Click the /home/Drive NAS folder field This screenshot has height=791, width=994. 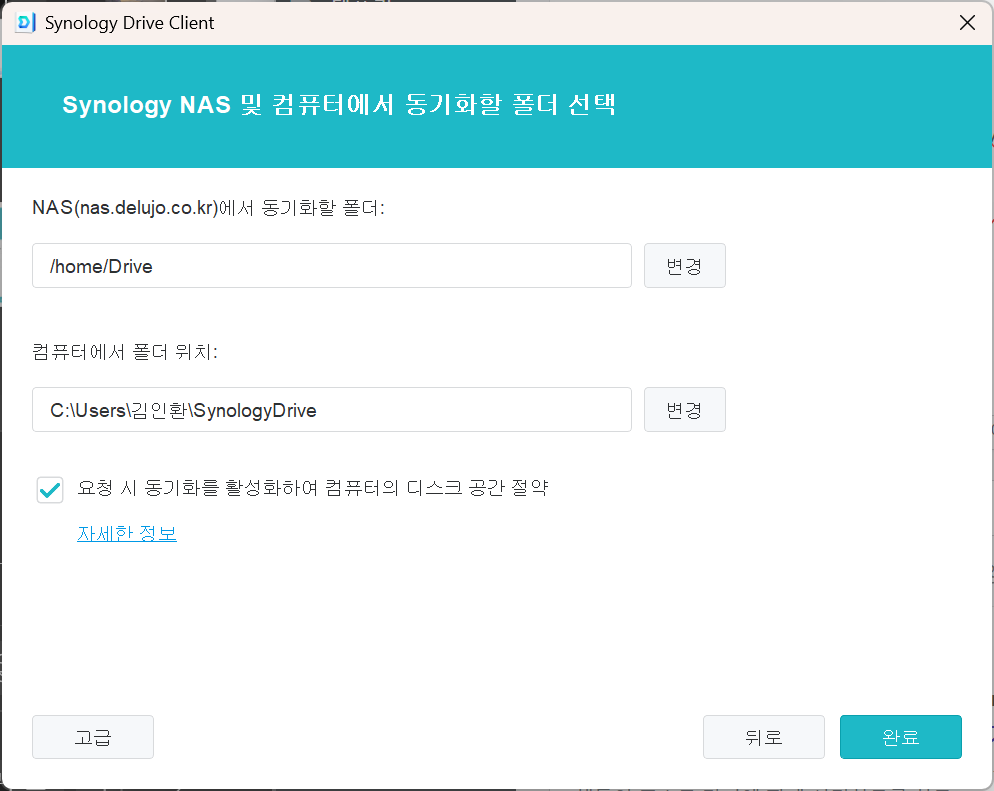point(332,266)
